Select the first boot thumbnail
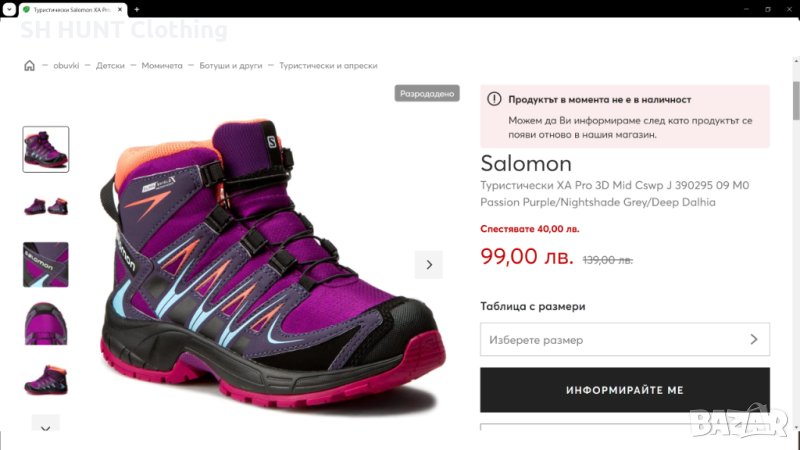Viewport: 800px width, 450px height. tap(46, 149)
